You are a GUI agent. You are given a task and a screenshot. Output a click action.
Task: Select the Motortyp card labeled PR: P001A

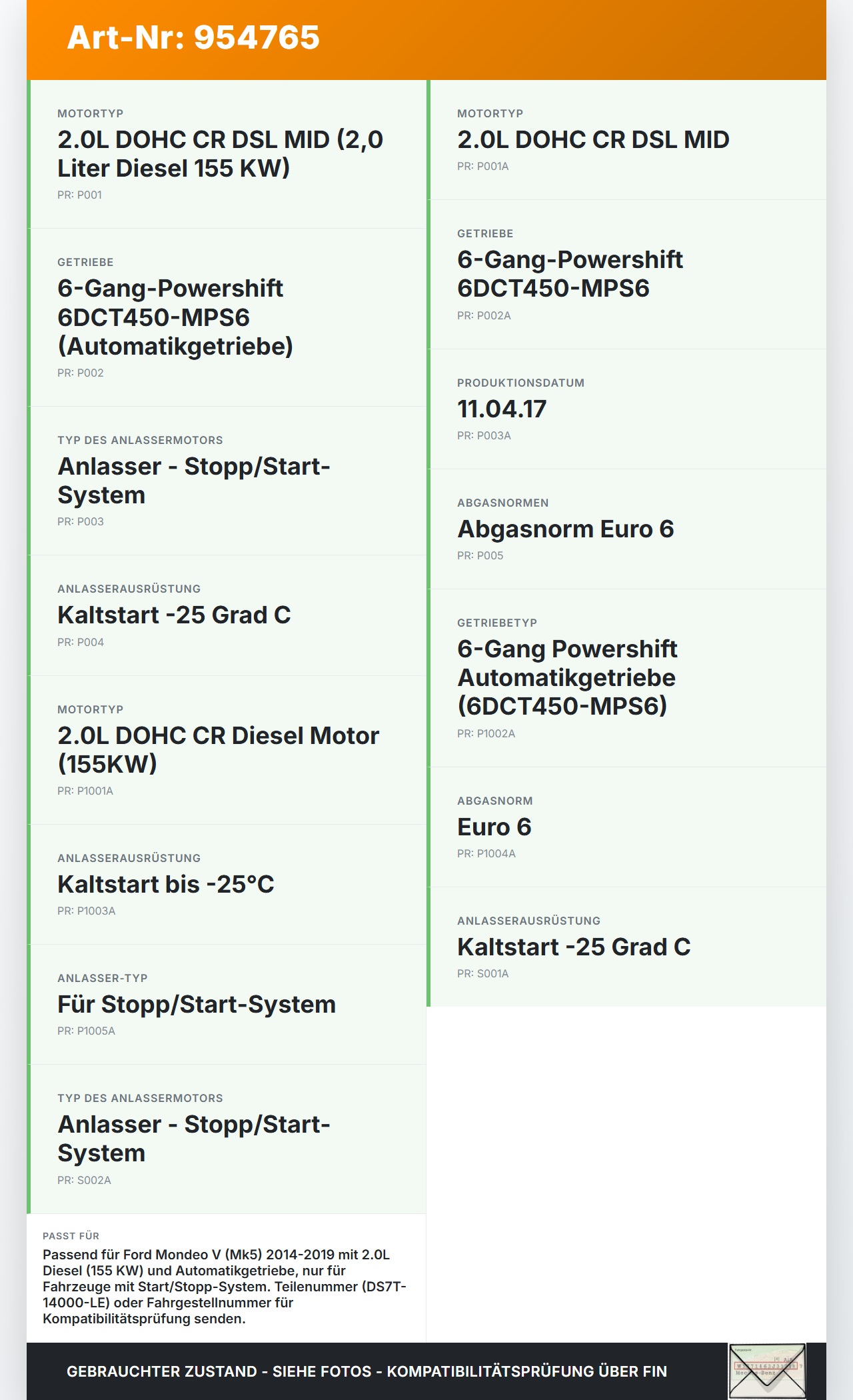(626, 140)
